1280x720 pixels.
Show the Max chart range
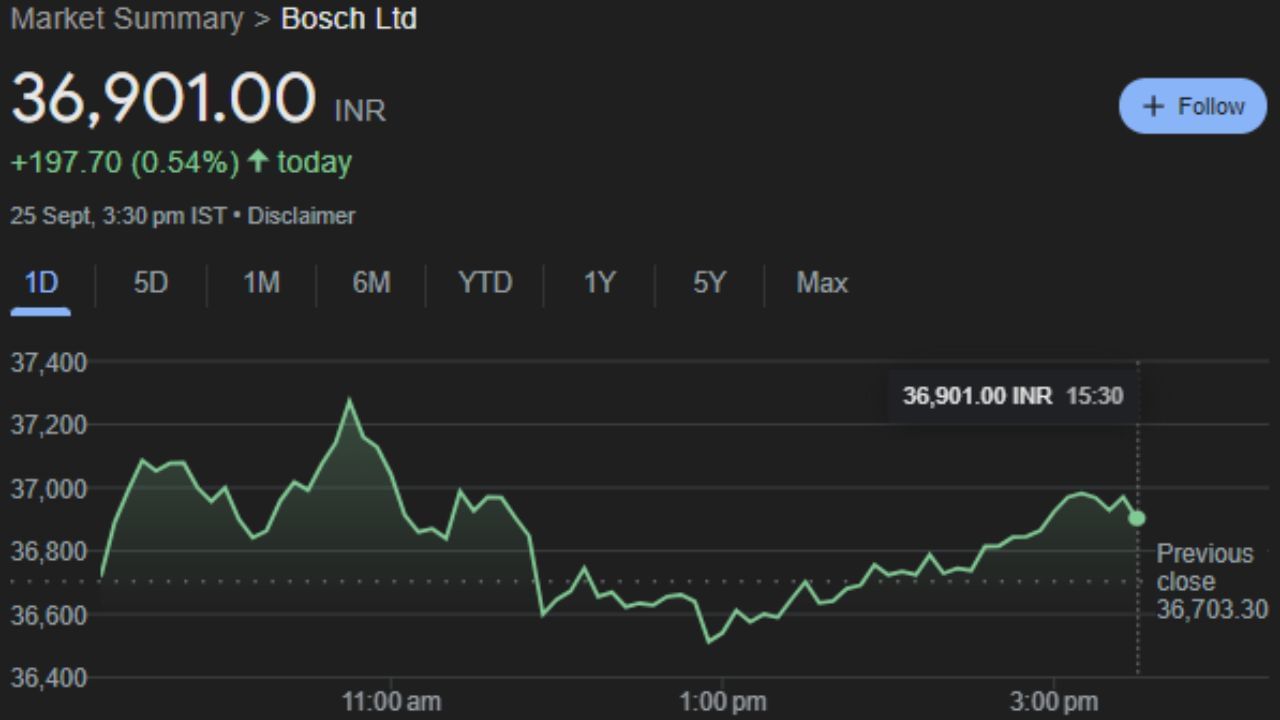822,283
